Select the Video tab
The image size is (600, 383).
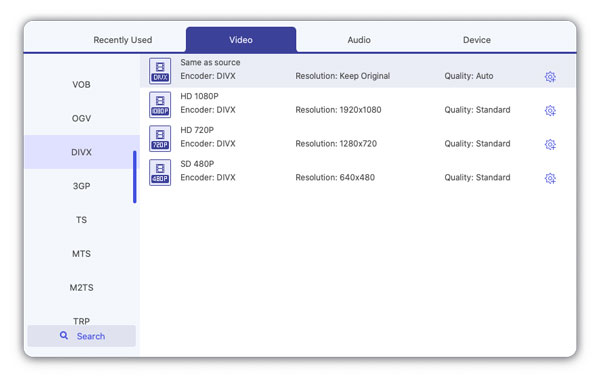coord(241,39)
